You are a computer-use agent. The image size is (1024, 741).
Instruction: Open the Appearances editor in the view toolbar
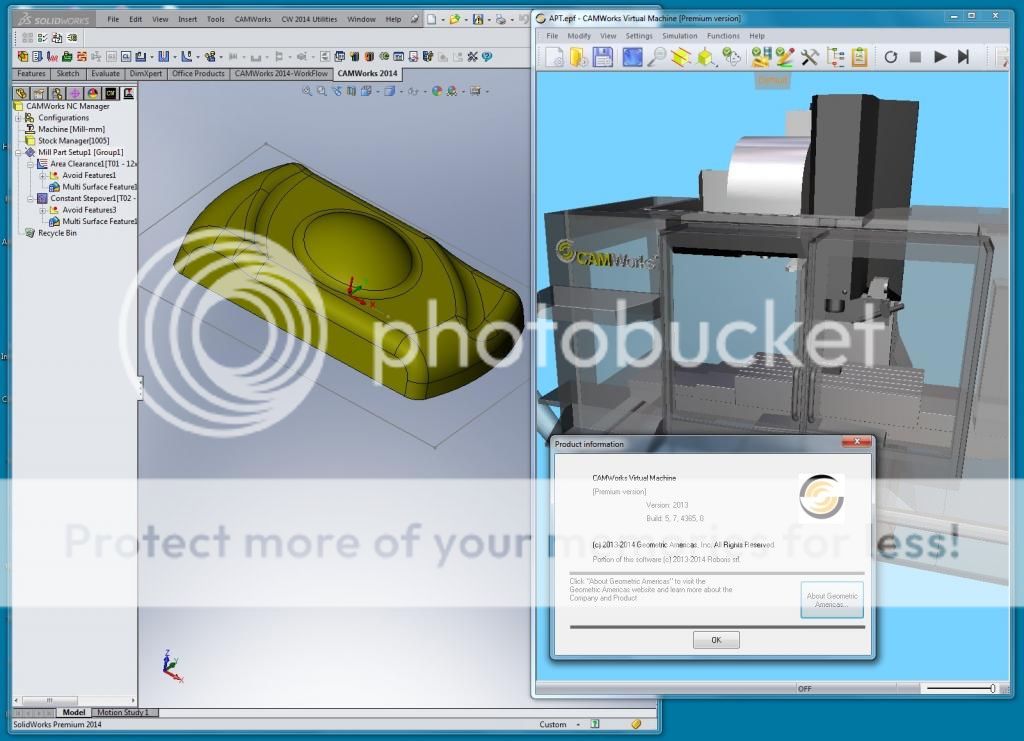point(435,92)
